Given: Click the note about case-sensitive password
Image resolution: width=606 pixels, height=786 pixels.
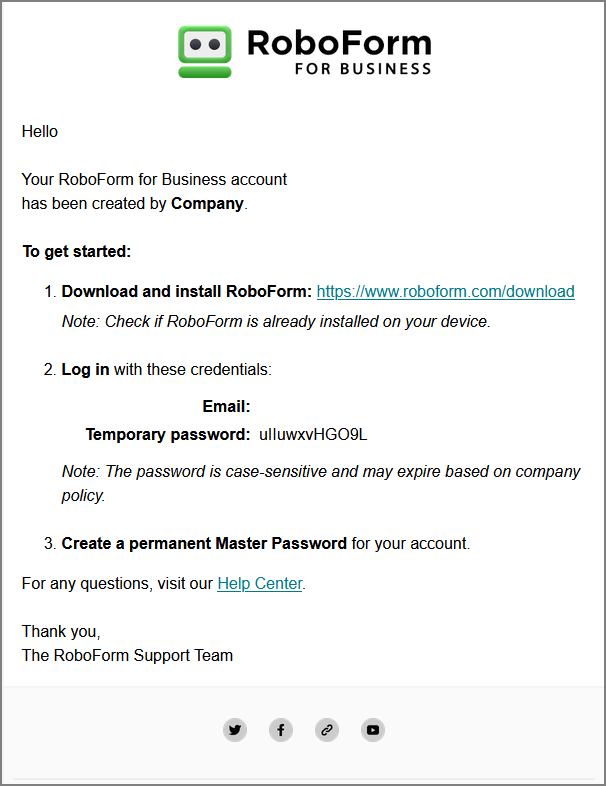Looking at the screenshot, I should (x=321, y=482).
